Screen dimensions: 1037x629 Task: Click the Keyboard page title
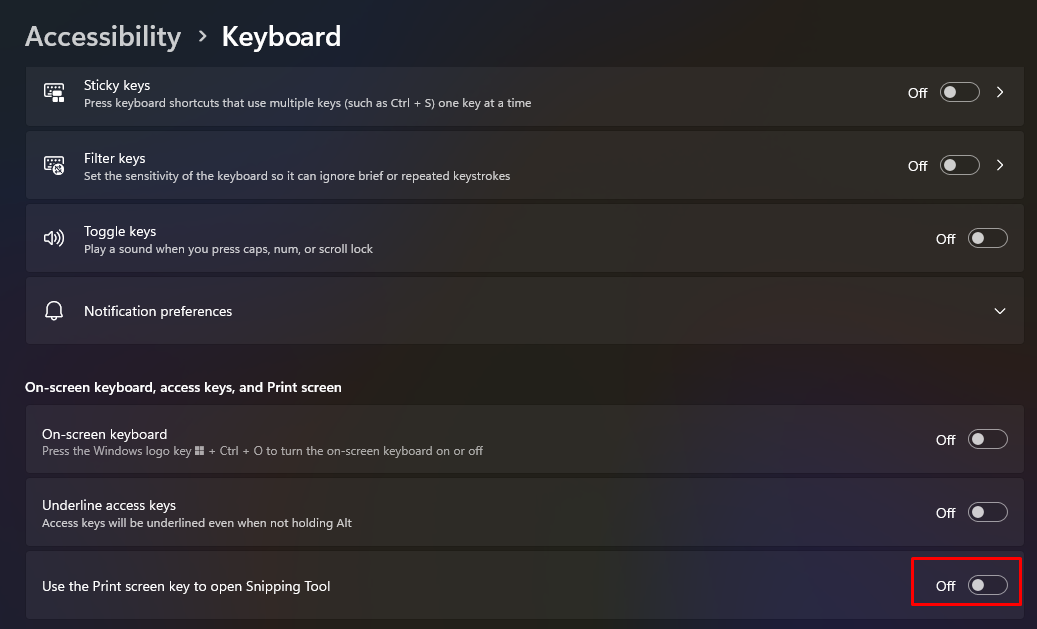click(x=281, y=37)
